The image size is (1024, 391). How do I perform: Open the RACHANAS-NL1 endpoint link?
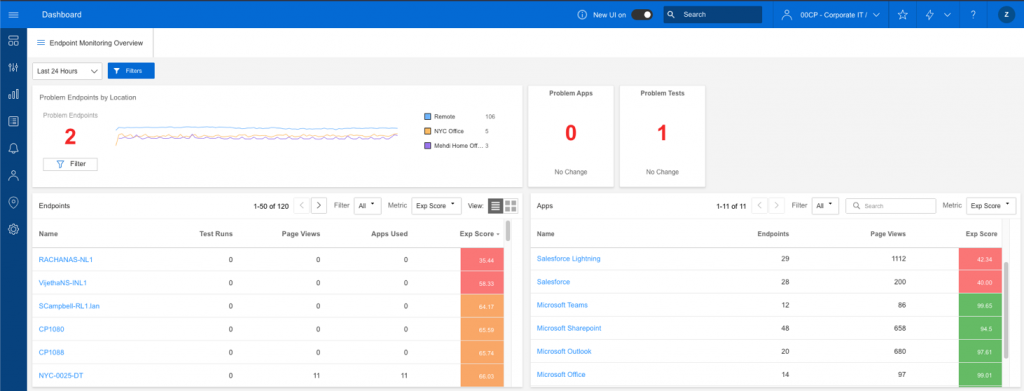[x=66, y=259]
